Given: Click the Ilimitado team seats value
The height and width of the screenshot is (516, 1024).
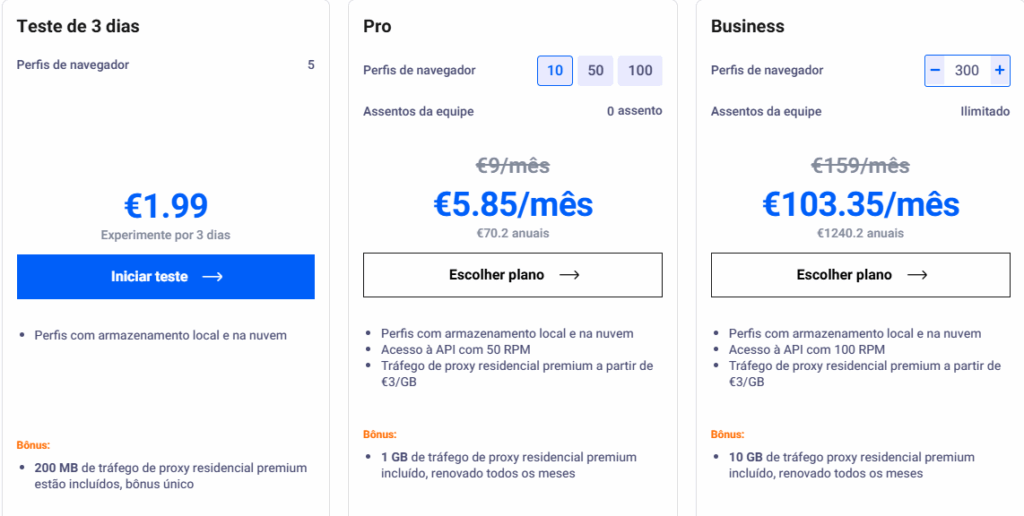Looking at the screenshot, I should click(x=985, y=111).
